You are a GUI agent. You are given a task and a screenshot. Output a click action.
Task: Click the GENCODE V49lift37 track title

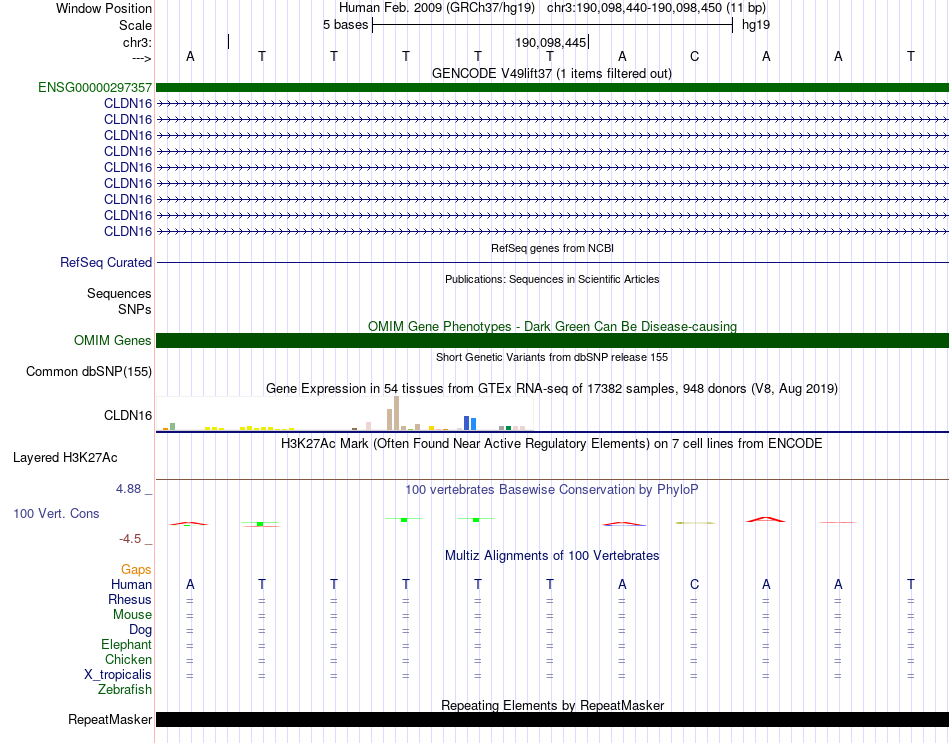pos(552,73)
